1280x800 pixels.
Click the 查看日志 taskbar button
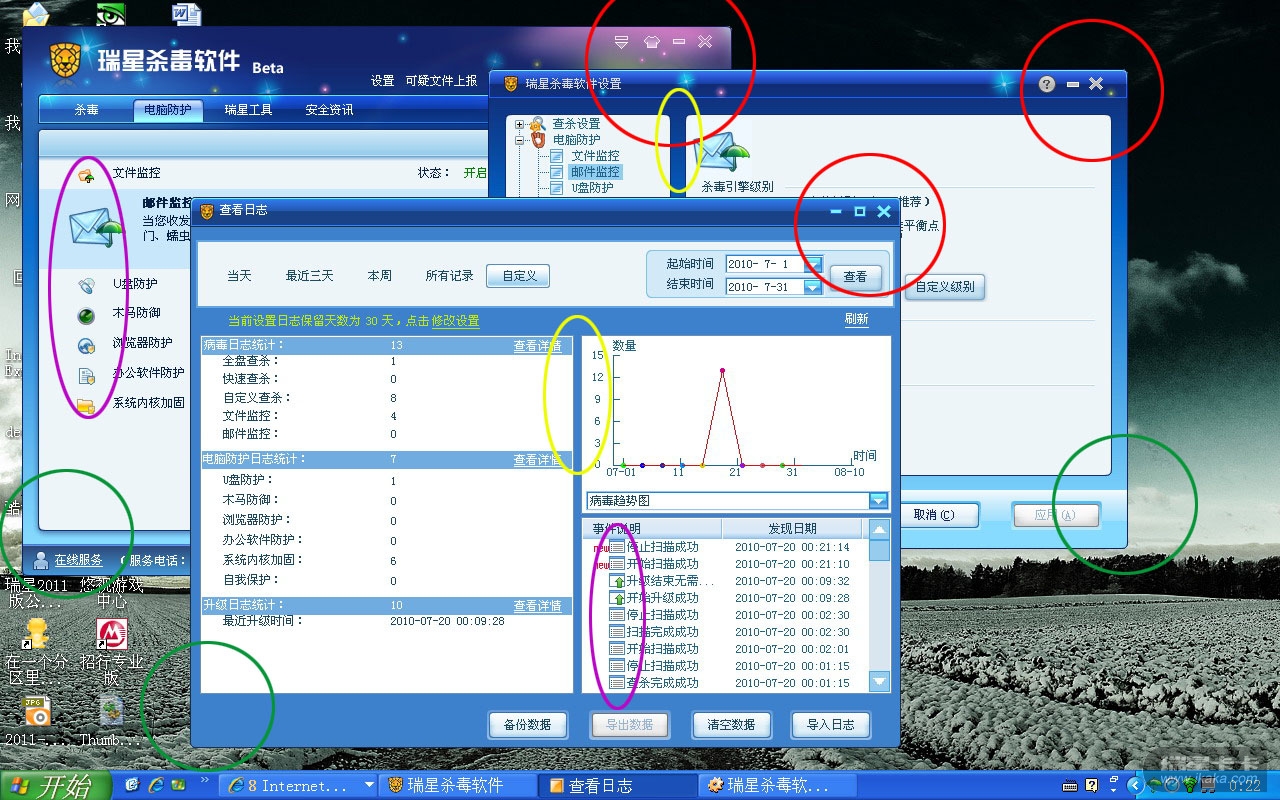click(617, 786)
